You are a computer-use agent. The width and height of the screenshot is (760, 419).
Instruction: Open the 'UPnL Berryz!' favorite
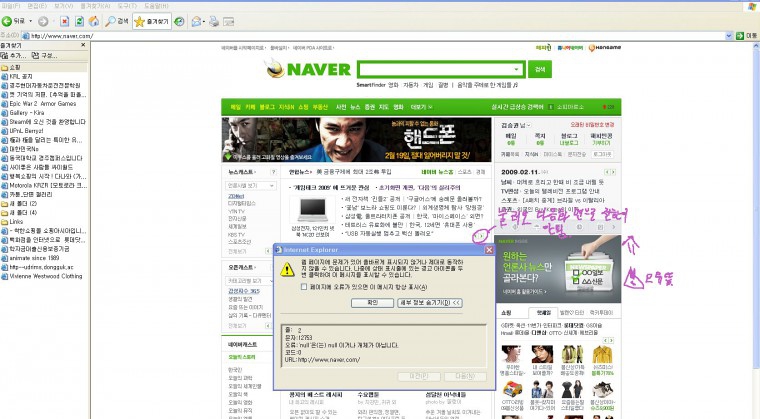tap(26, 131)
